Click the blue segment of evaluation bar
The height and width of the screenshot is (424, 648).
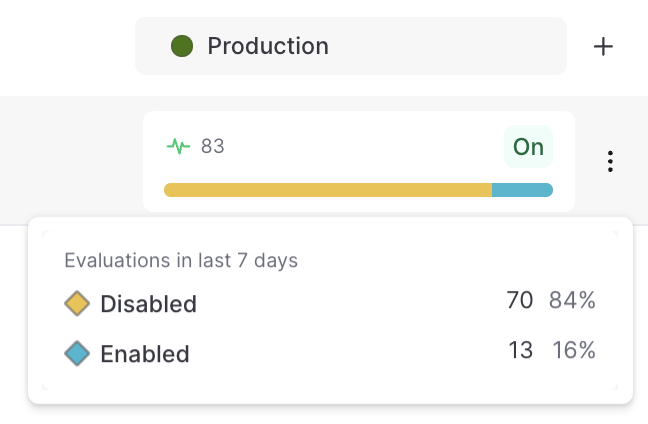(522, 190)
